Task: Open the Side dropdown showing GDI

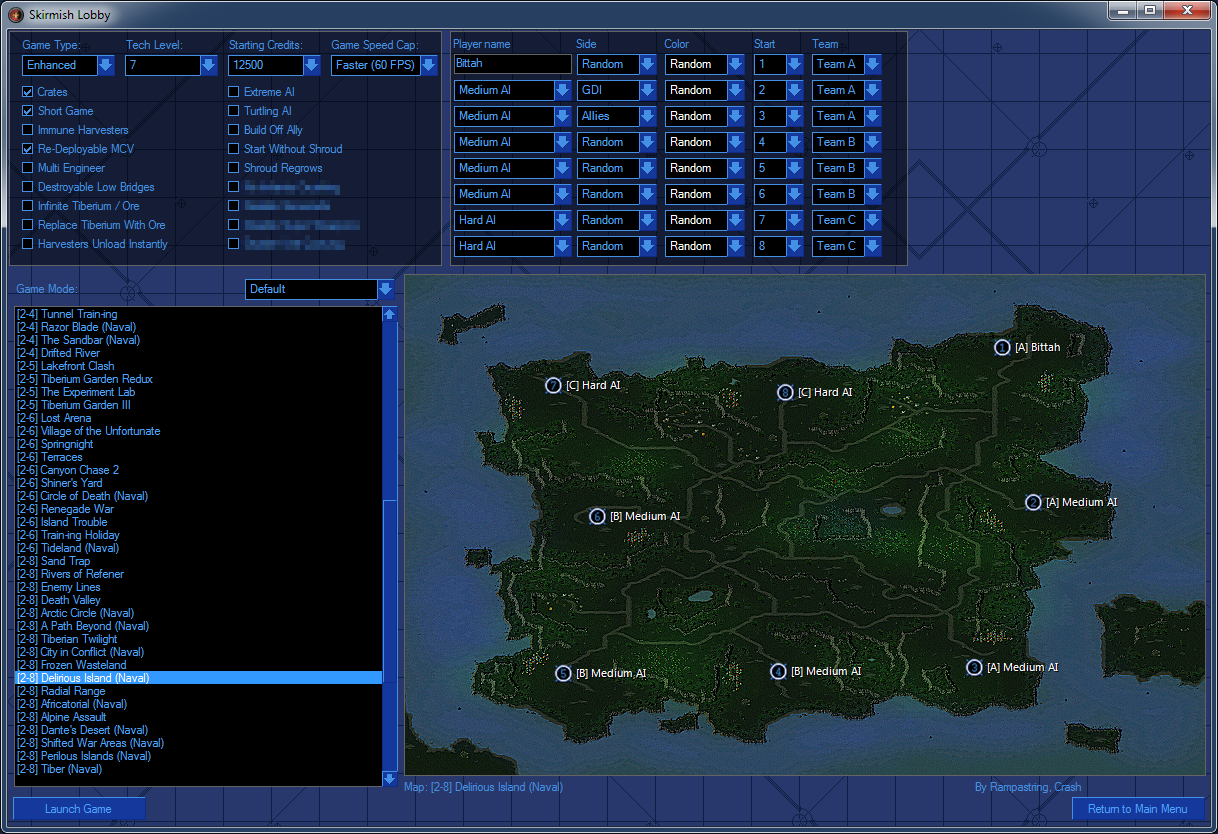Action: [616, 90]
